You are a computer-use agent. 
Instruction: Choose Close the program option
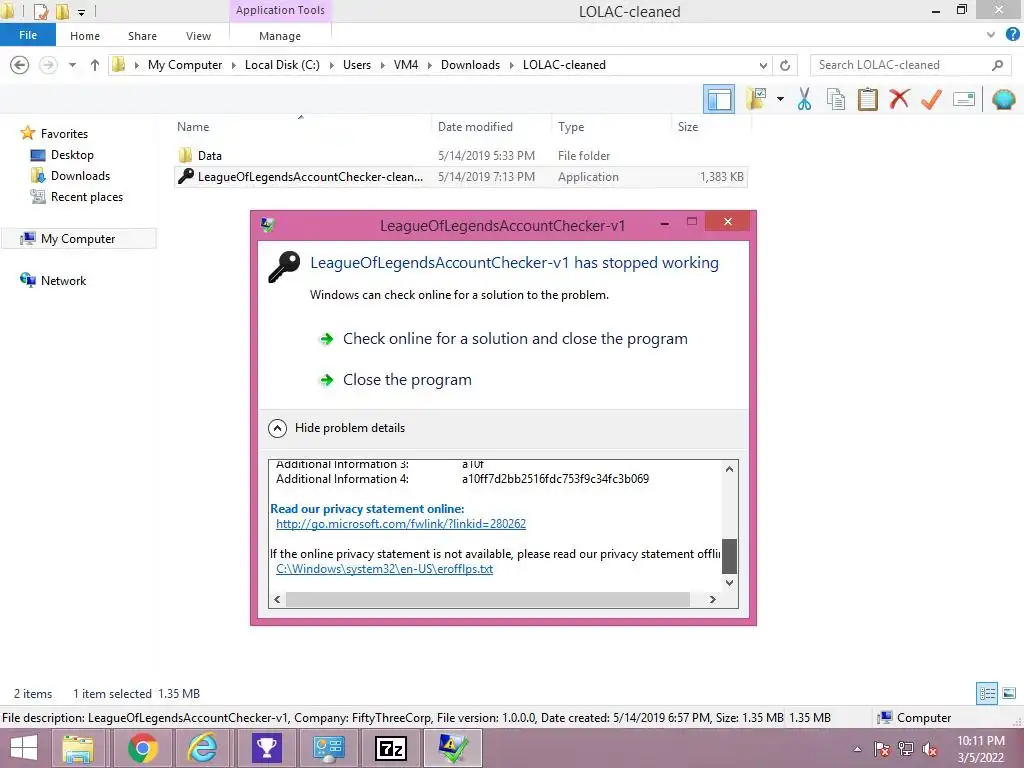pyautogui.click(x=407, y=379)
